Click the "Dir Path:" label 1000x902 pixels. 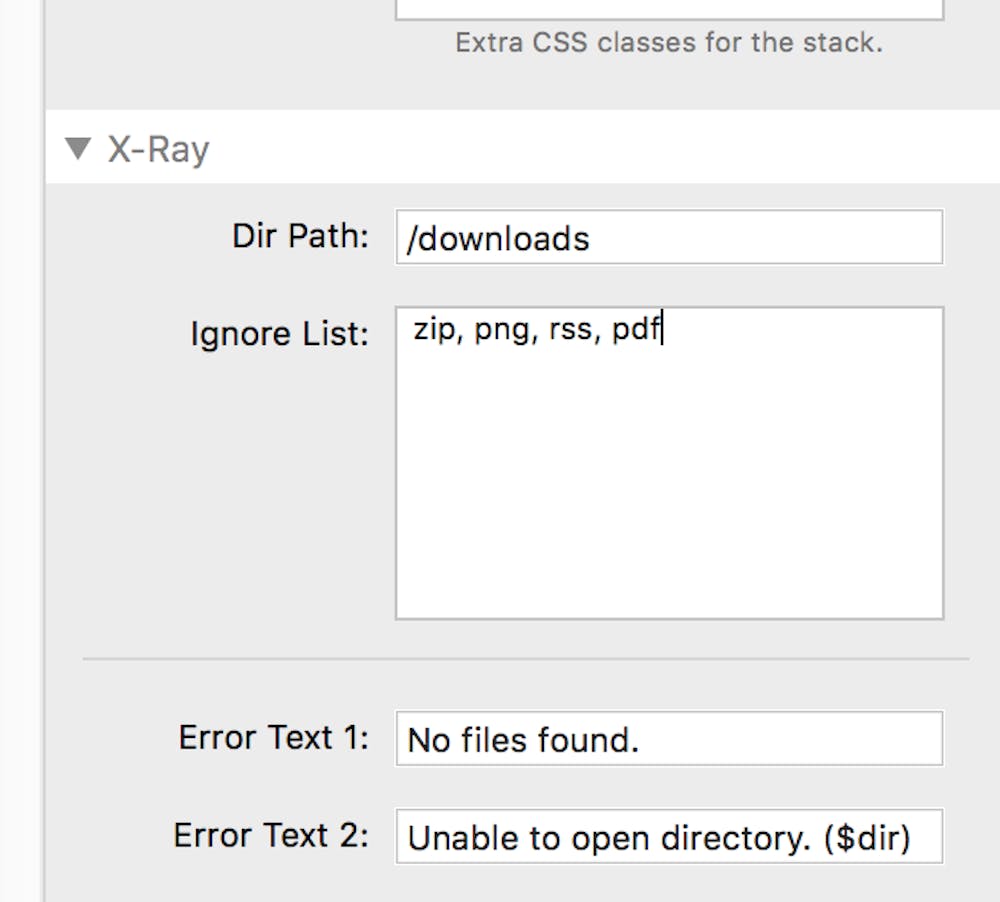pyautogui.click(x=300, y=237)
